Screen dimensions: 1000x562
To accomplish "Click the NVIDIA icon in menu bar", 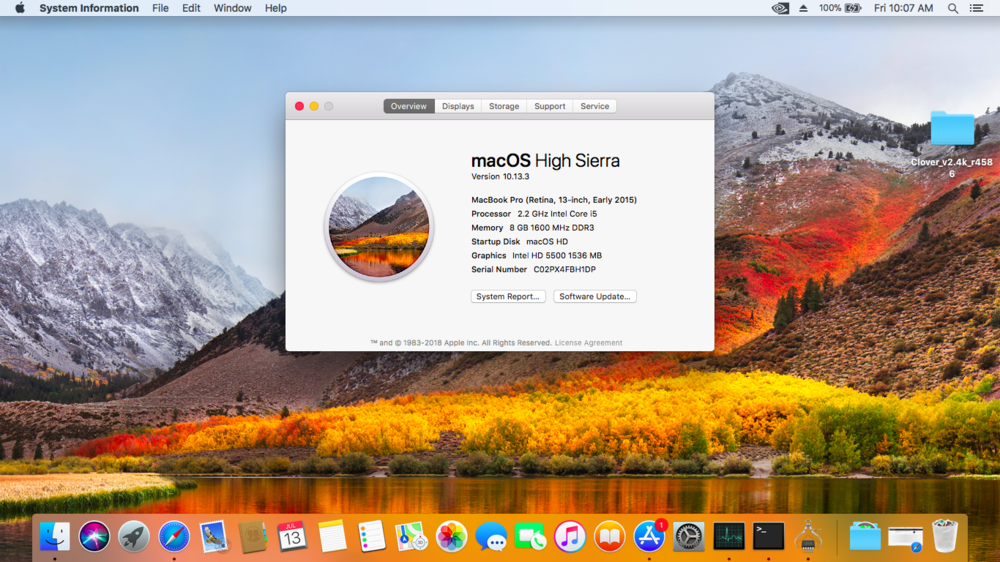I will 780,8.
